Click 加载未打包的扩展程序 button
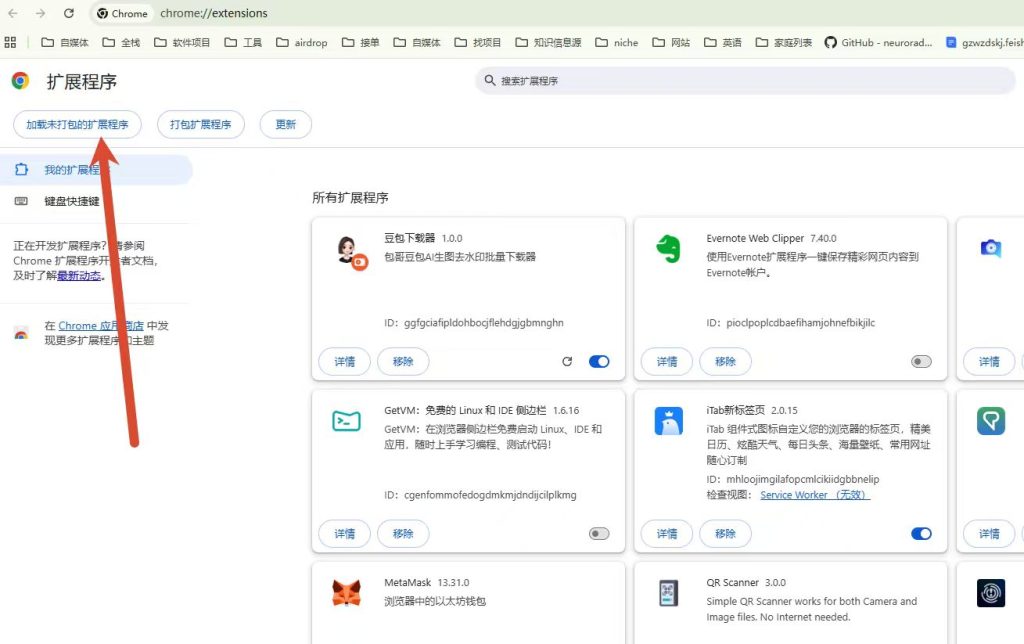 click(77, 124)
